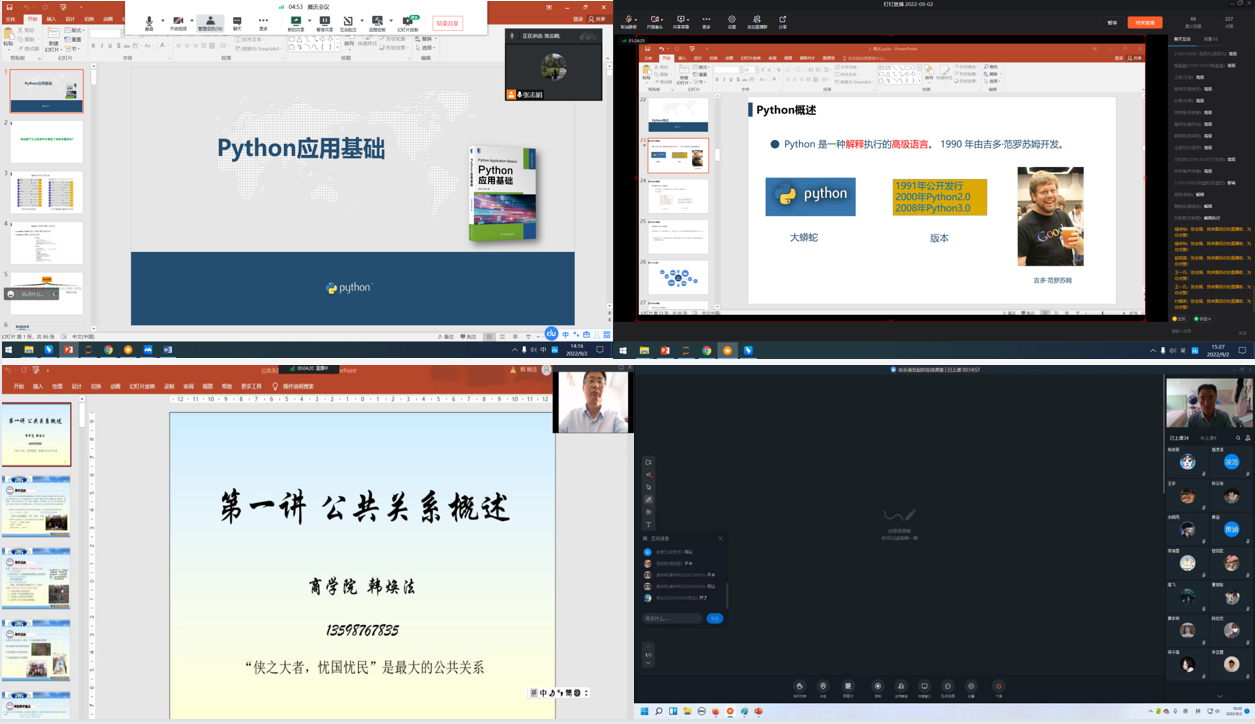Open the 审阅 tab in public relations PowerPoint
The width and height of the screenshot is (1255, 724).
[x=188, y=386]
